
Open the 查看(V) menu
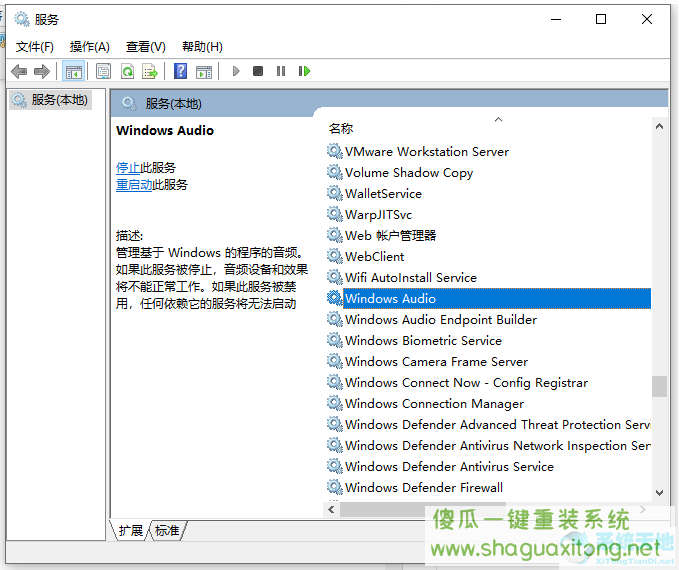click(x=146, y=46)
